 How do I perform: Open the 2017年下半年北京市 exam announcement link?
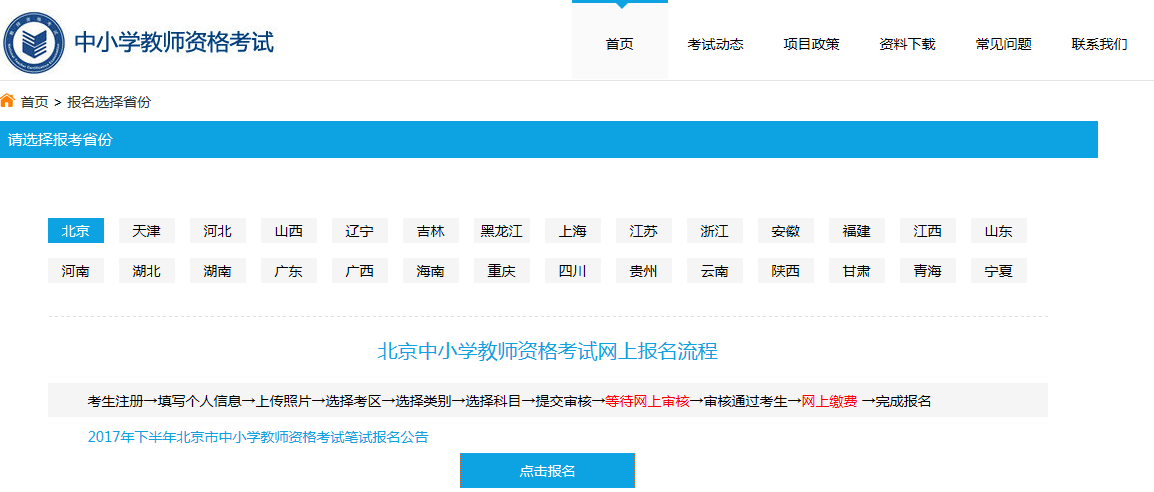coord(258,437)
